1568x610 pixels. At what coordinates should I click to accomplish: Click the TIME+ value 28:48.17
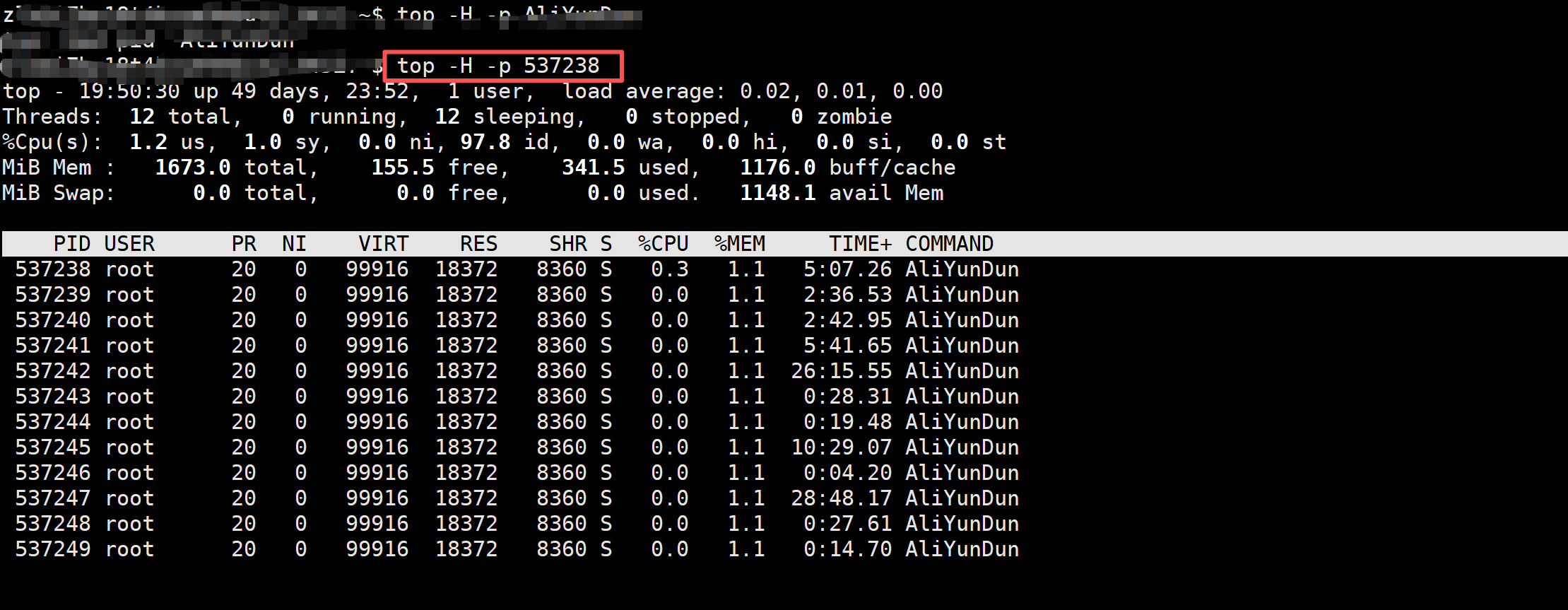pyautogui.click(x=841, y=498)
